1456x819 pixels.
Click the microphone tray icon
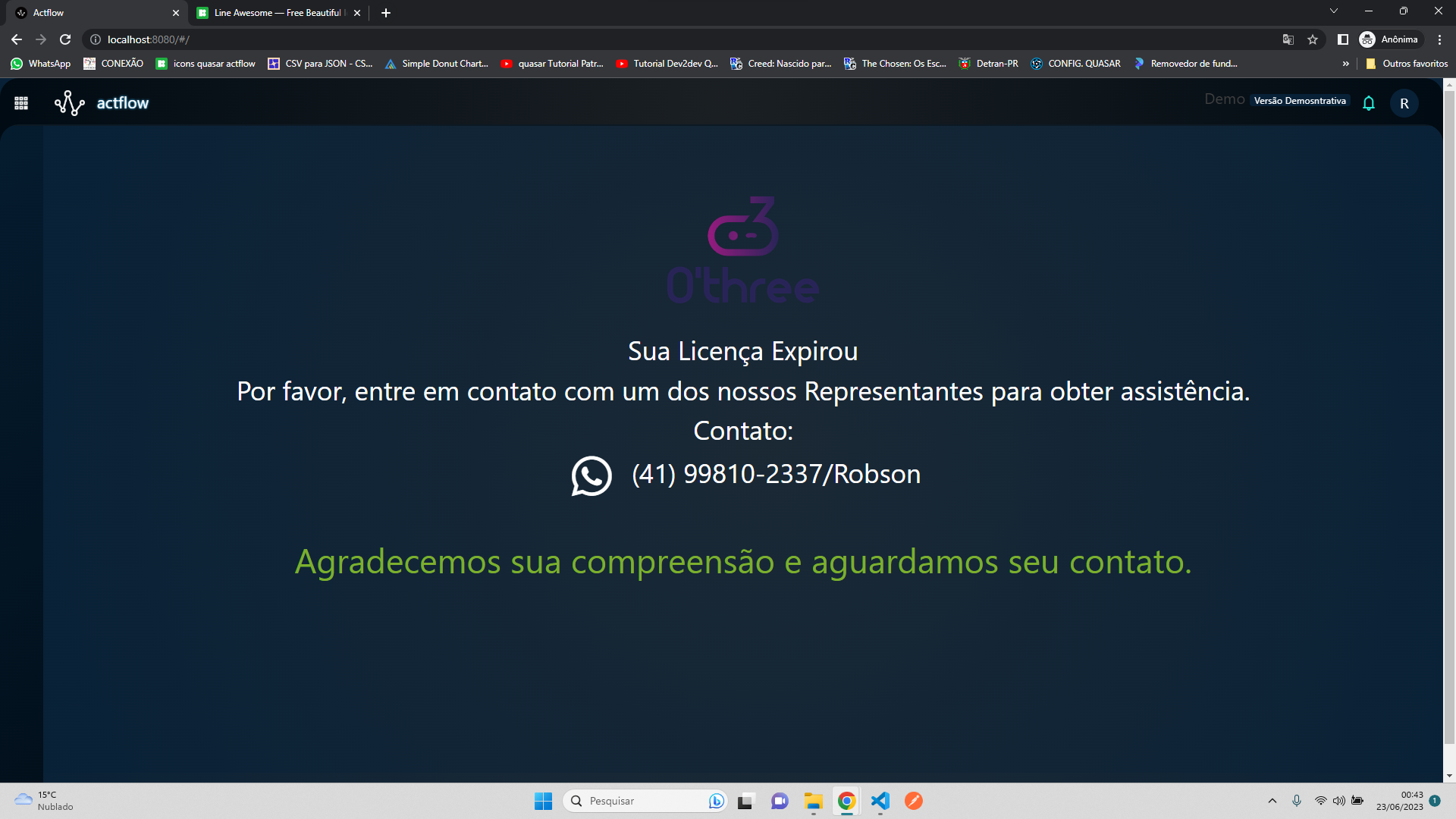pyautogui.click(x=1297, y=801)
